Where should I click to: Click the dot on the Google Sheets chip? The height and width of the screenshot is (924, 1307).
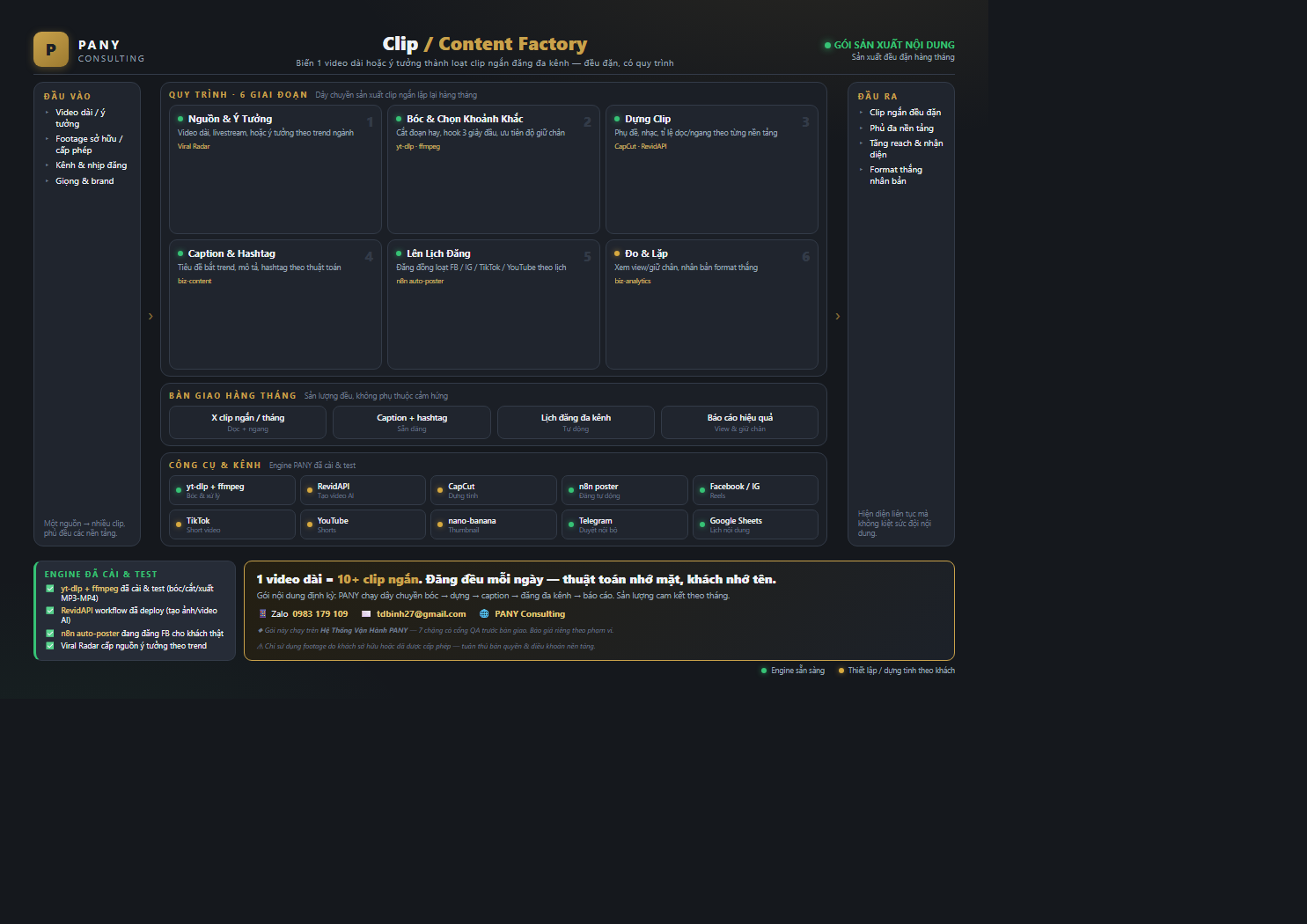[x=702, y=524]
